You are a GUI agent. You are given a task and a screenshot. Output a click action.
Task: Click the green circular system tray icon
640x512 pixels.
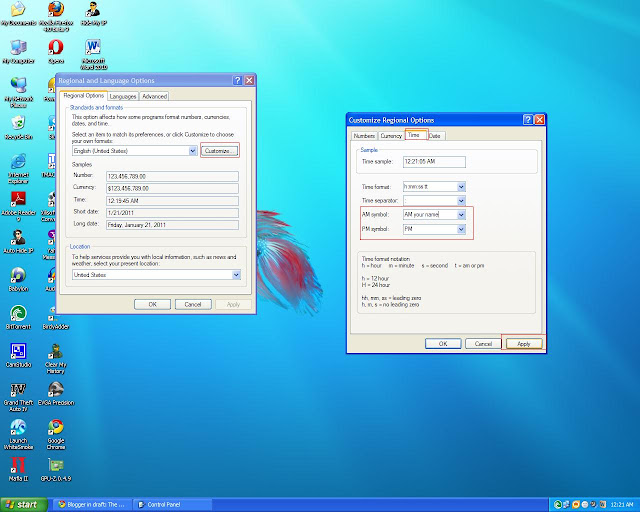557,505
